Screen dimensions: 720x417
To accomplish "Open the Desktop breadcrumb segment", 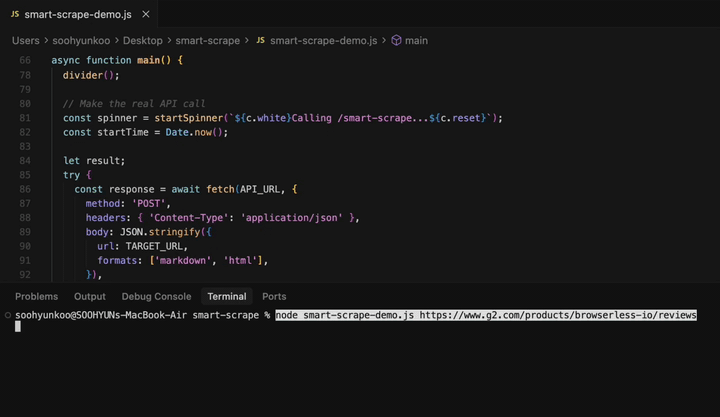I will [x=142, y=40].
